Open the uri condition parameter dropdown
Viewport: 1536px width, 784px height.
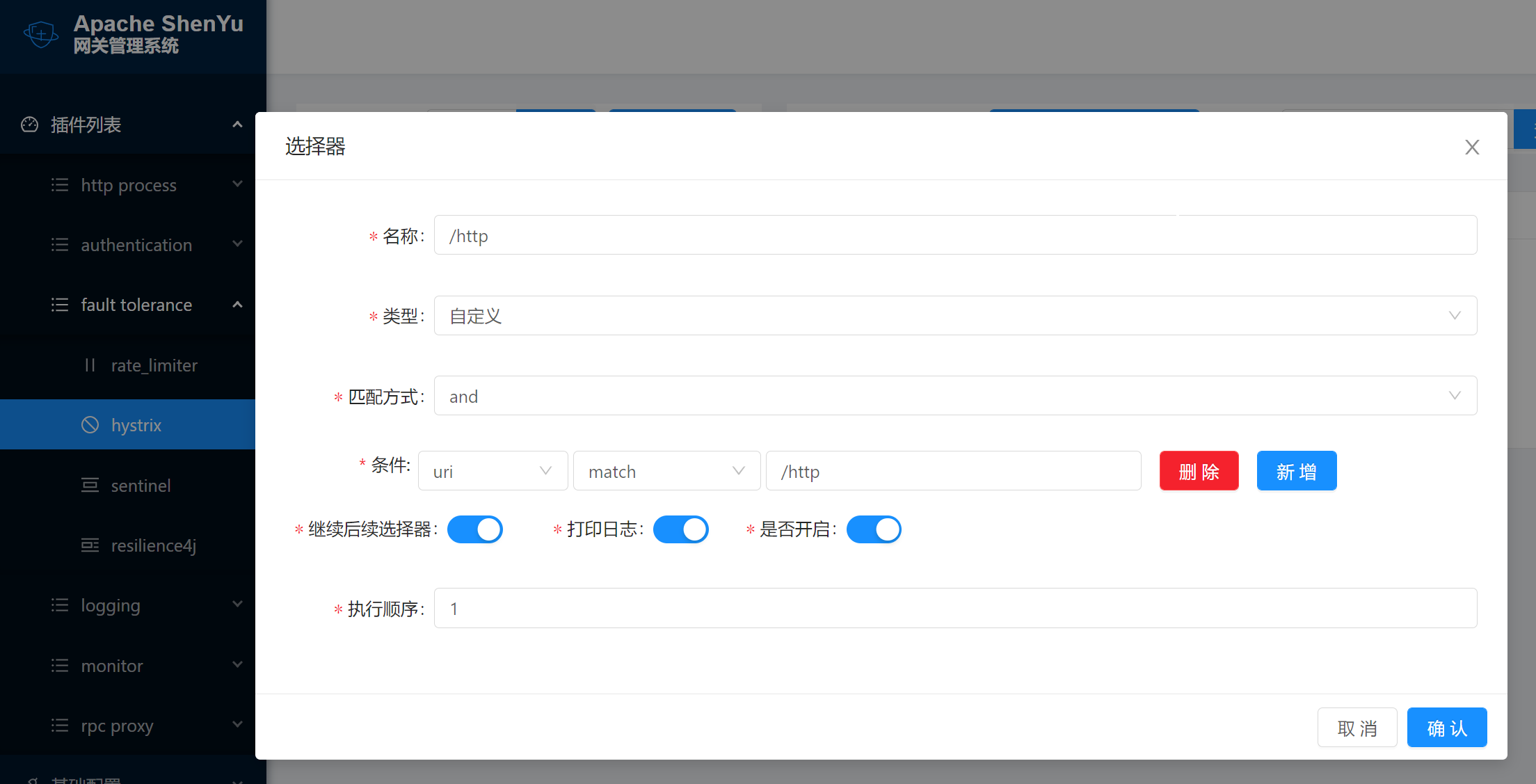493,471
